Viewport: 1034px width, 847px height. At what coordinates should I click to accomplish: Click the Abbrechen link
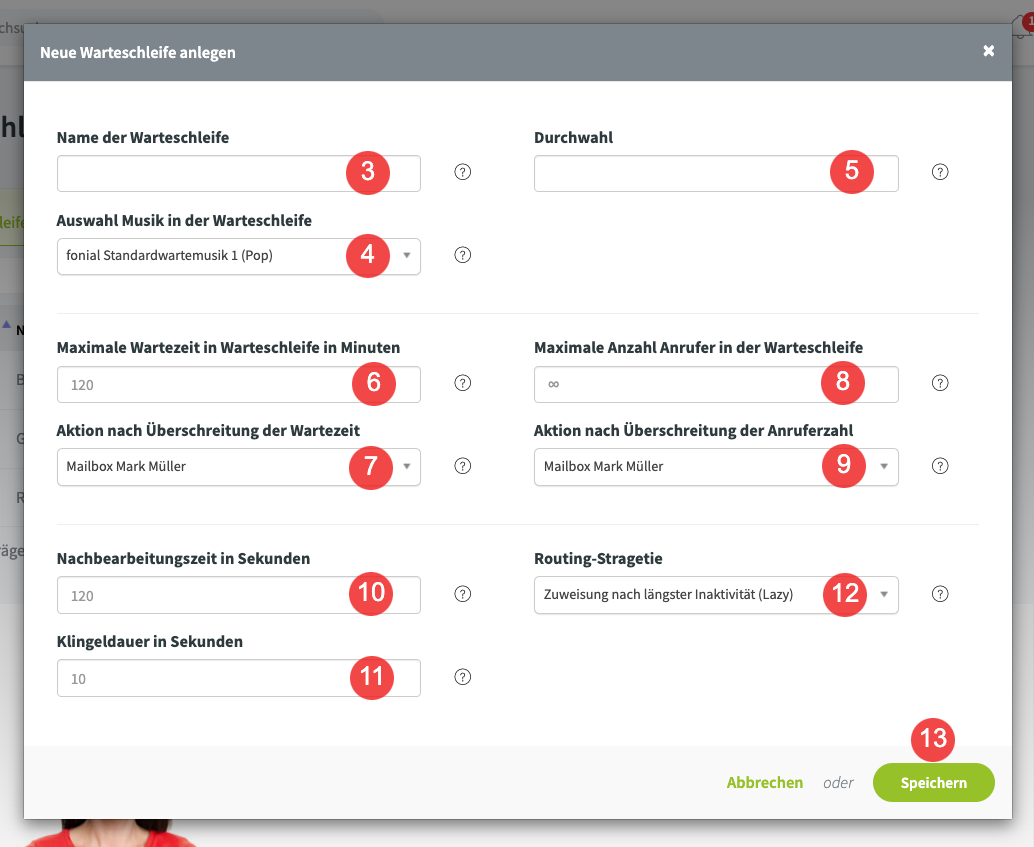(x=765, y=783)
